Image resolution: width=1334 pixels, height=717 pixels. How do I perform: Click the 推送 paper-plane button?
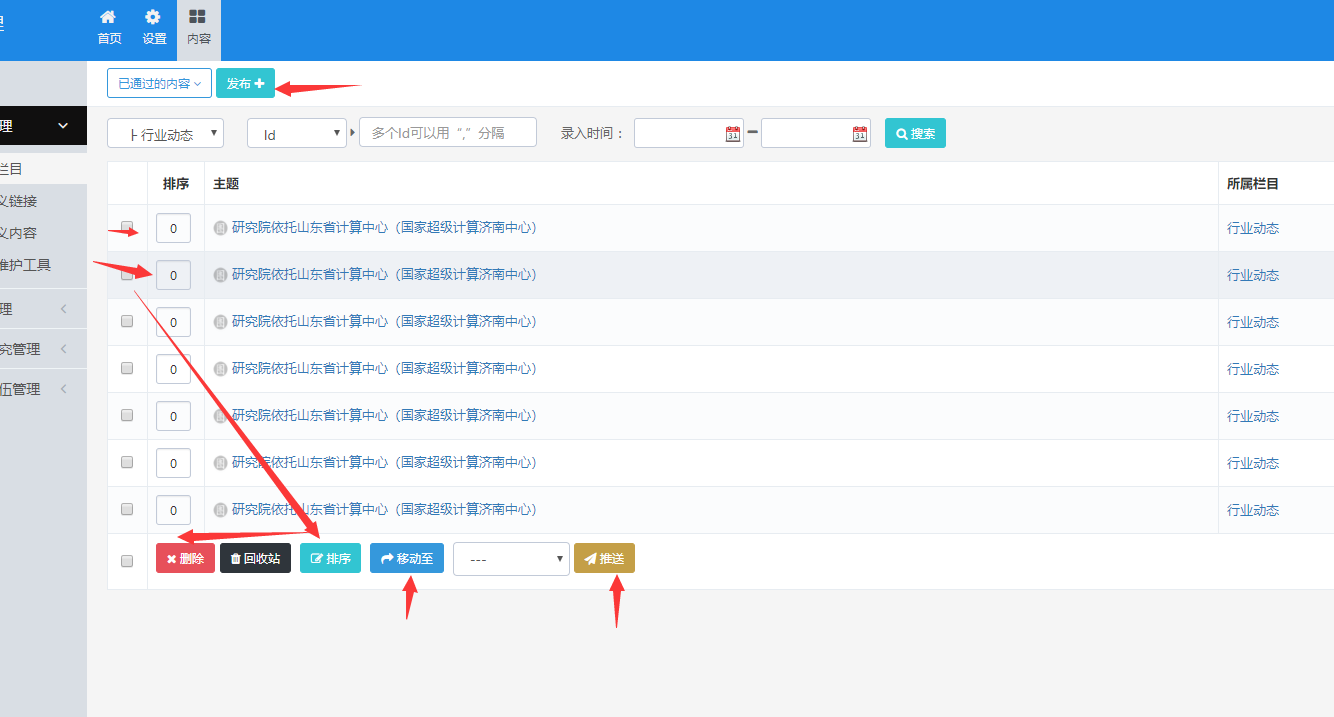(x=604, y=558)
